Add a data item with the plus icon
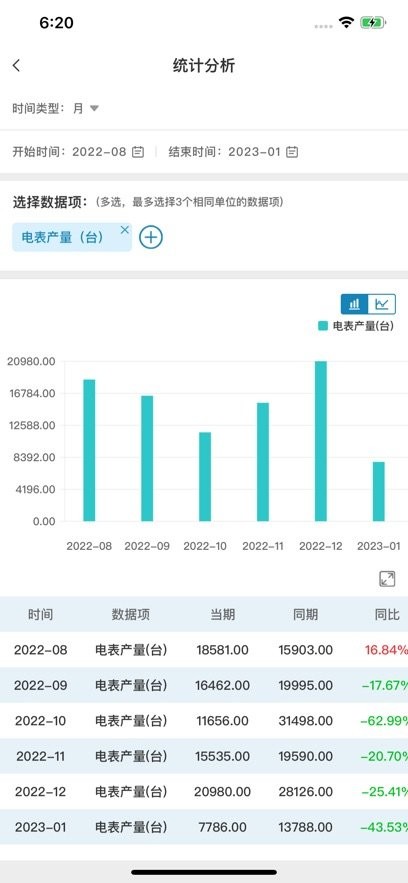This screenshot has width=408, height=883. coord(151,237)
